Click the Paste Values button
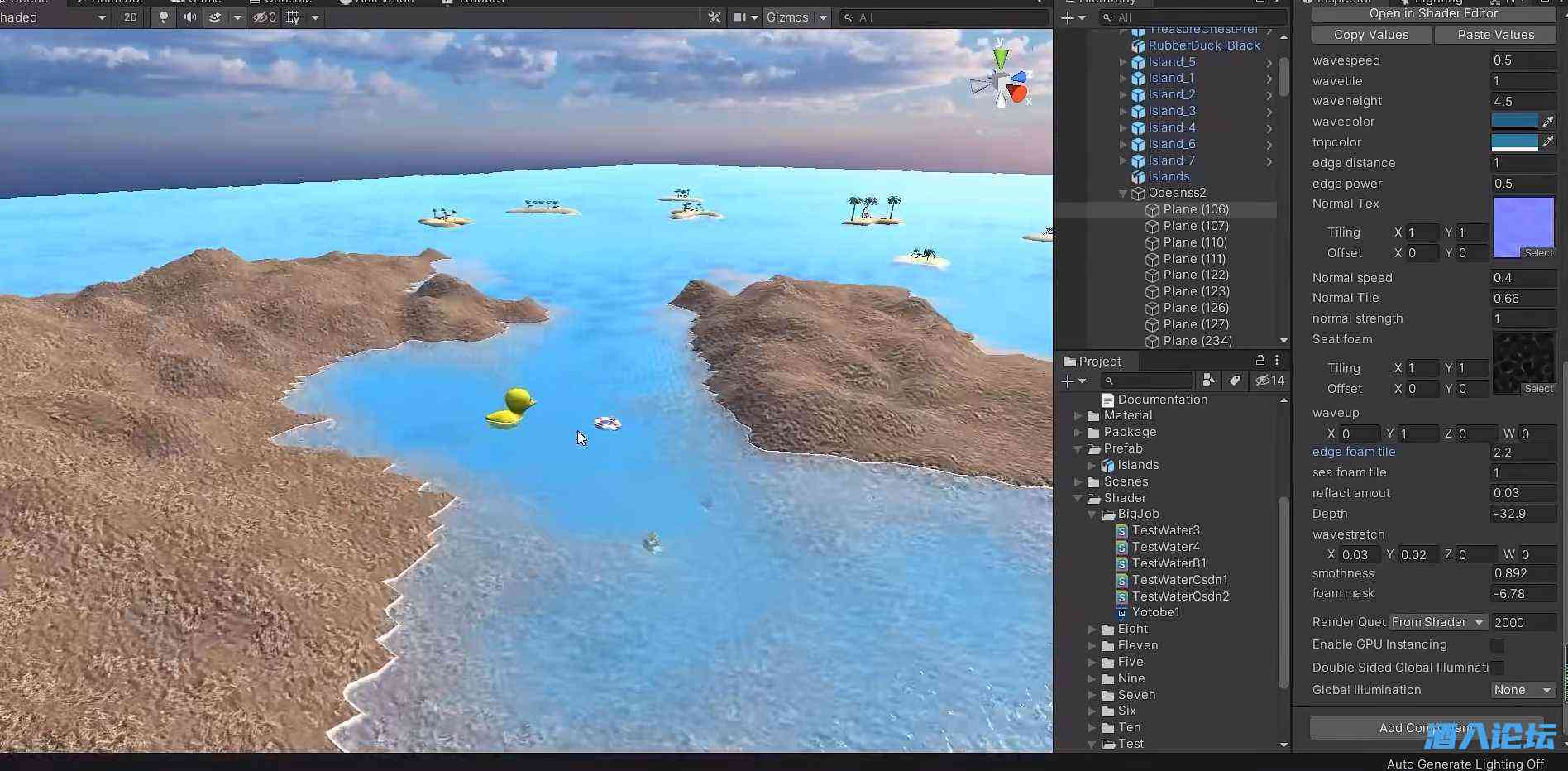Viewport: 1568px width, 771px height. pos(1495,35)
